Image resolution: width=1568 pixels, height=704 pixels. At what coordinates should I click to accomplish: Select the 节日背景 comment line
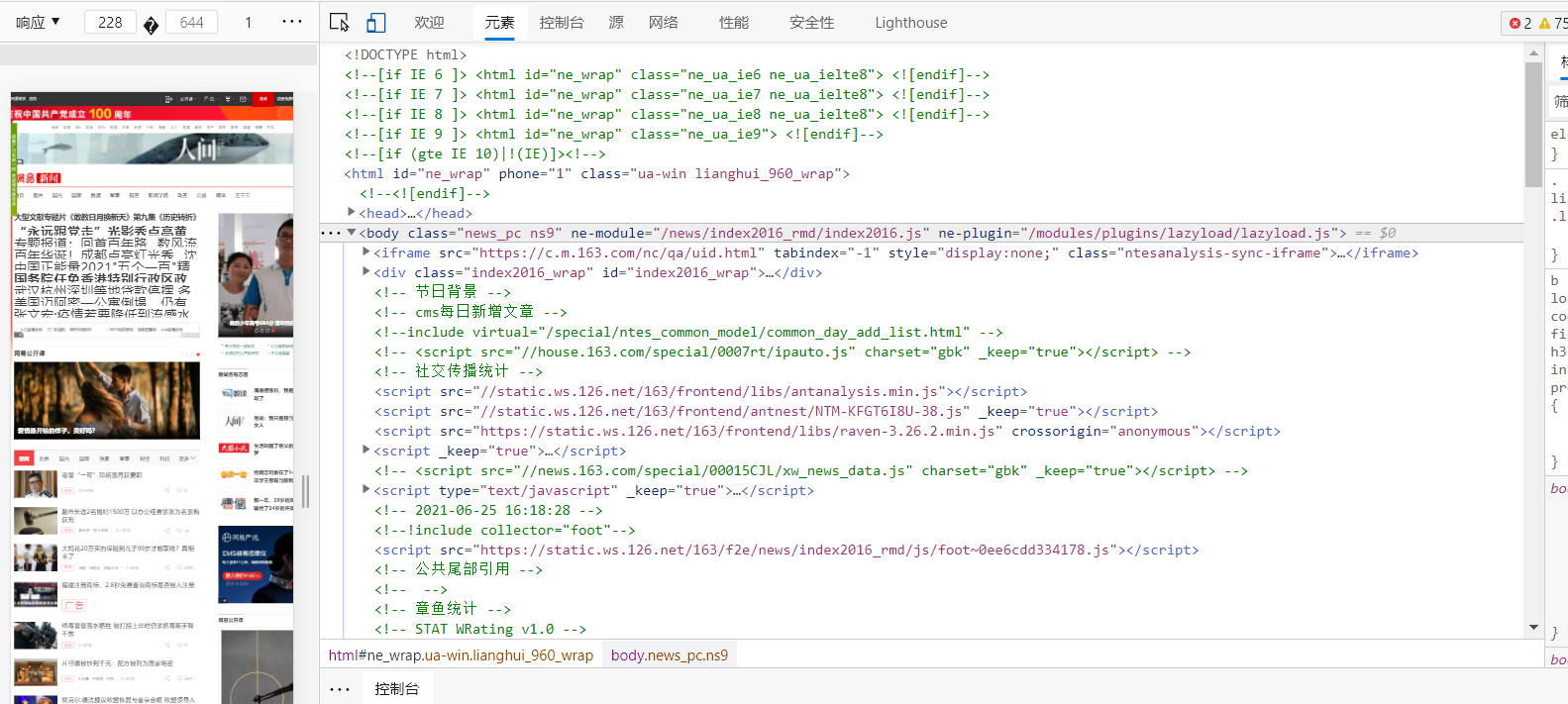(443, 292)
